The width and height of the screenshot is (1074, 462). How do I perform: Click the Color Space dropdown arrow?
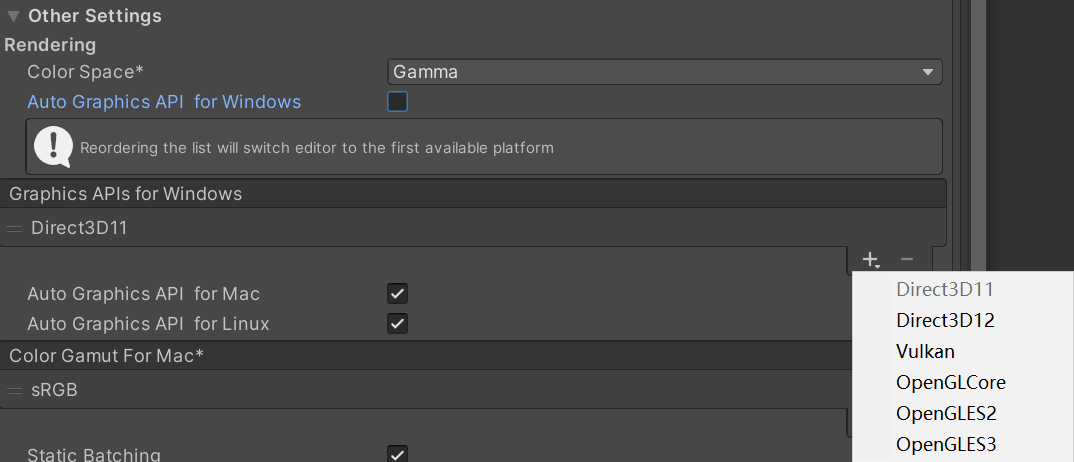(928, 72)
